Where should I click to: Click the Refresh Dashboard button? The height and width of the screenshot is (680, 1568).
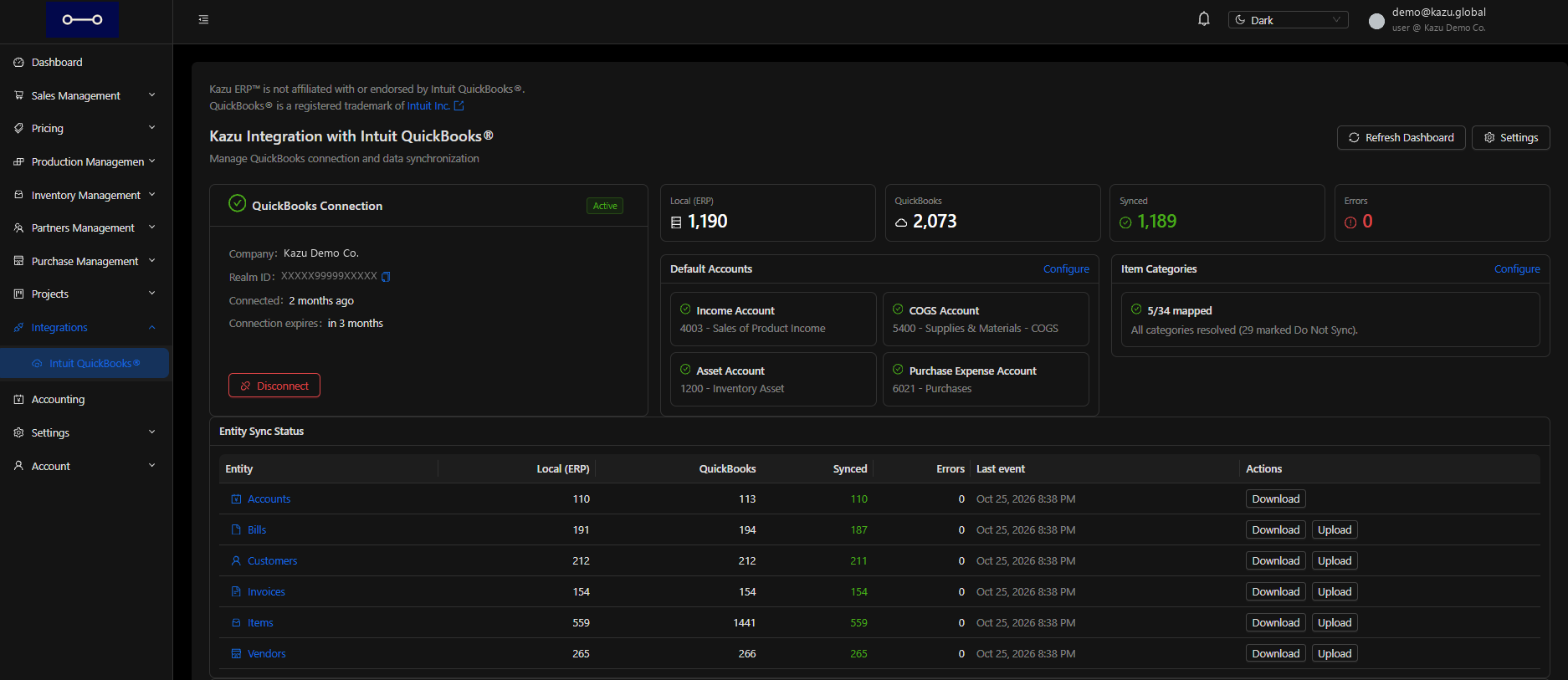tap(1401, 138)
